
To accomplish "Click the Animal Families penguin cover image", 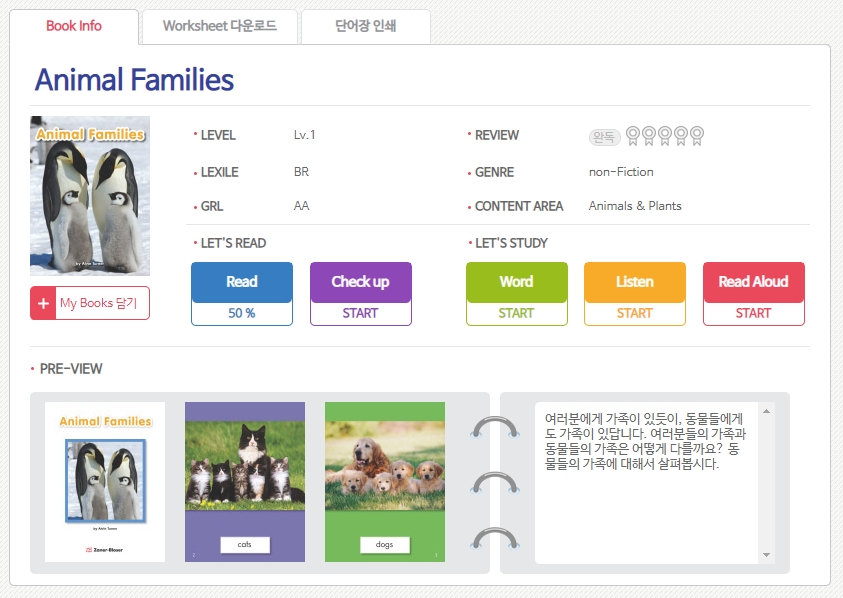I will click(90, 196).
